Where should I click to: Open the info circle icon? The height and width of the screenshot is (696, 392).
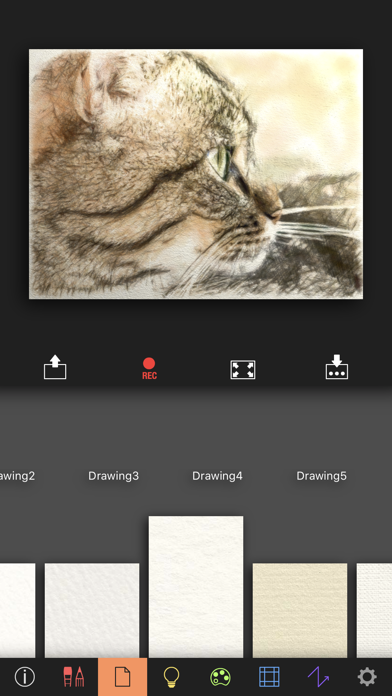point(24,677)
